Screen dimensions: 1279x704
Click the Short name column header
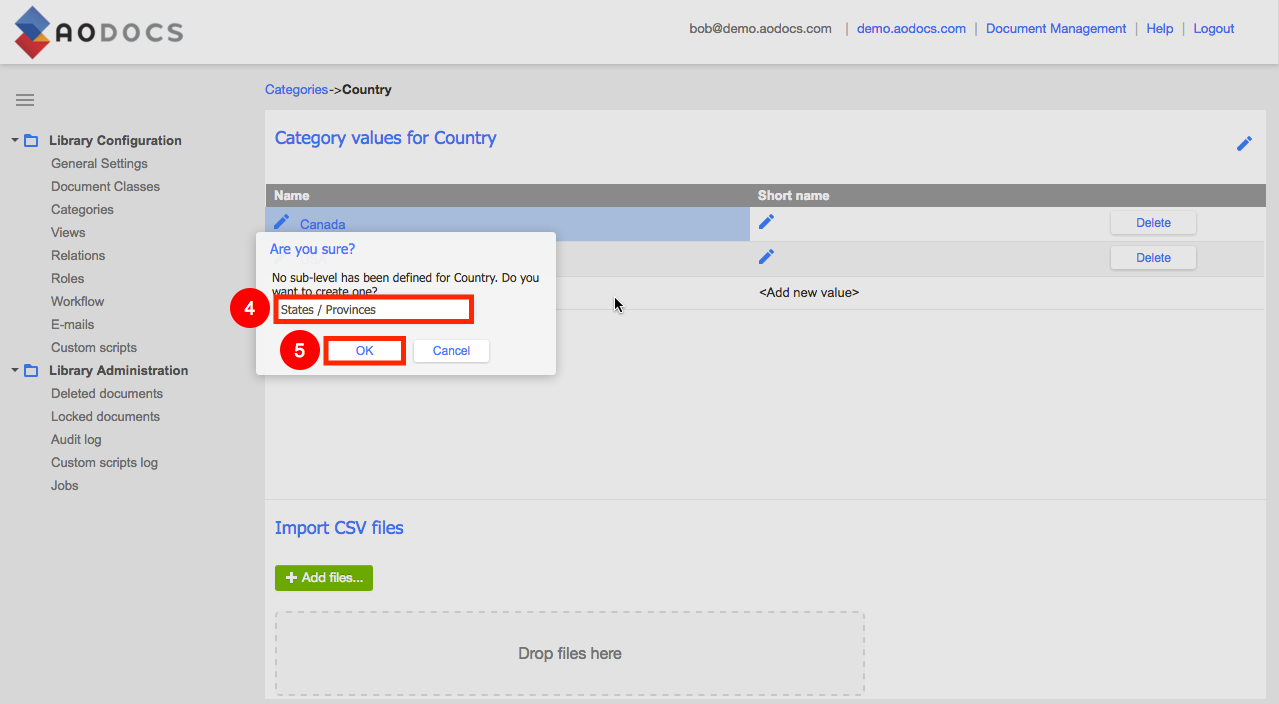(x=793, y=196)
